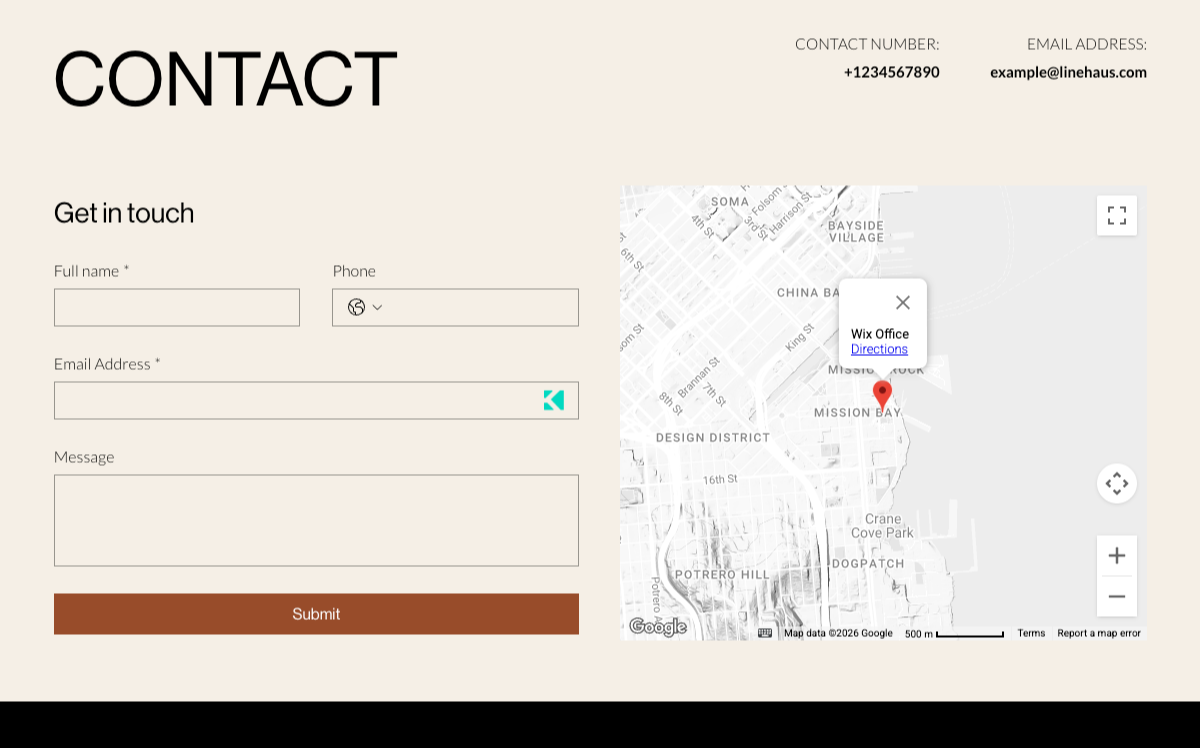Viewport: 1200px width, 748px height.
Task: Open map Terms link
Action: 1031,633
